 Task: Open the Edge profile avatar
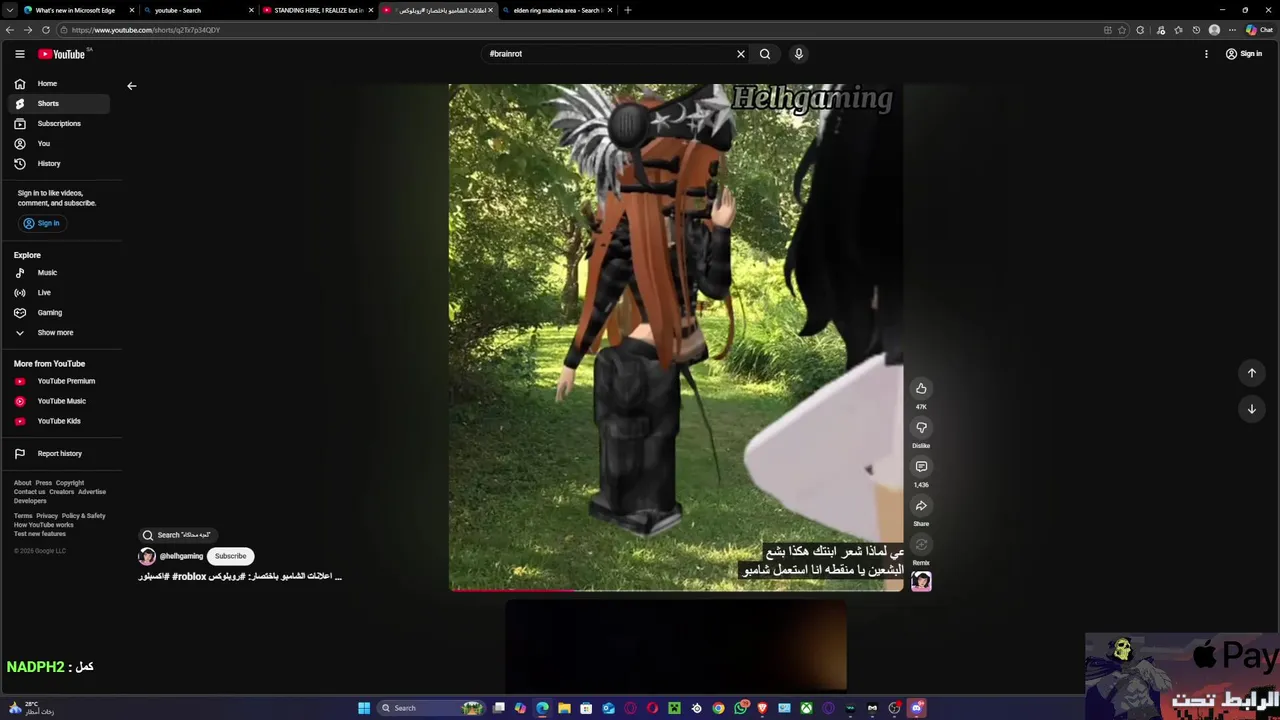coord(1215,30)
